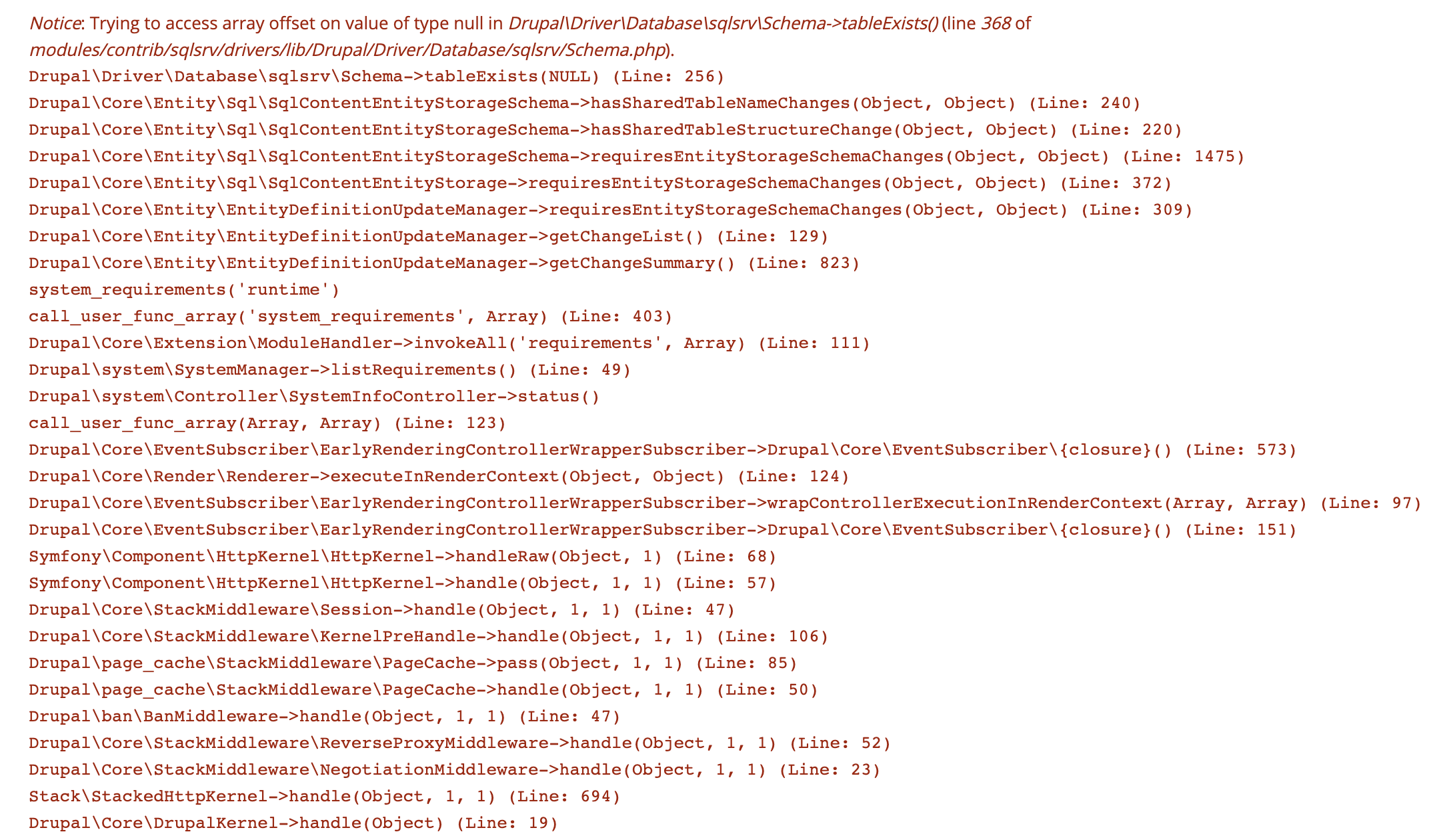The image size is (1439, 840).
Task: Click the wrapControllerExecutionInRenderContext trace line
Action: click(x=726, y=503)
